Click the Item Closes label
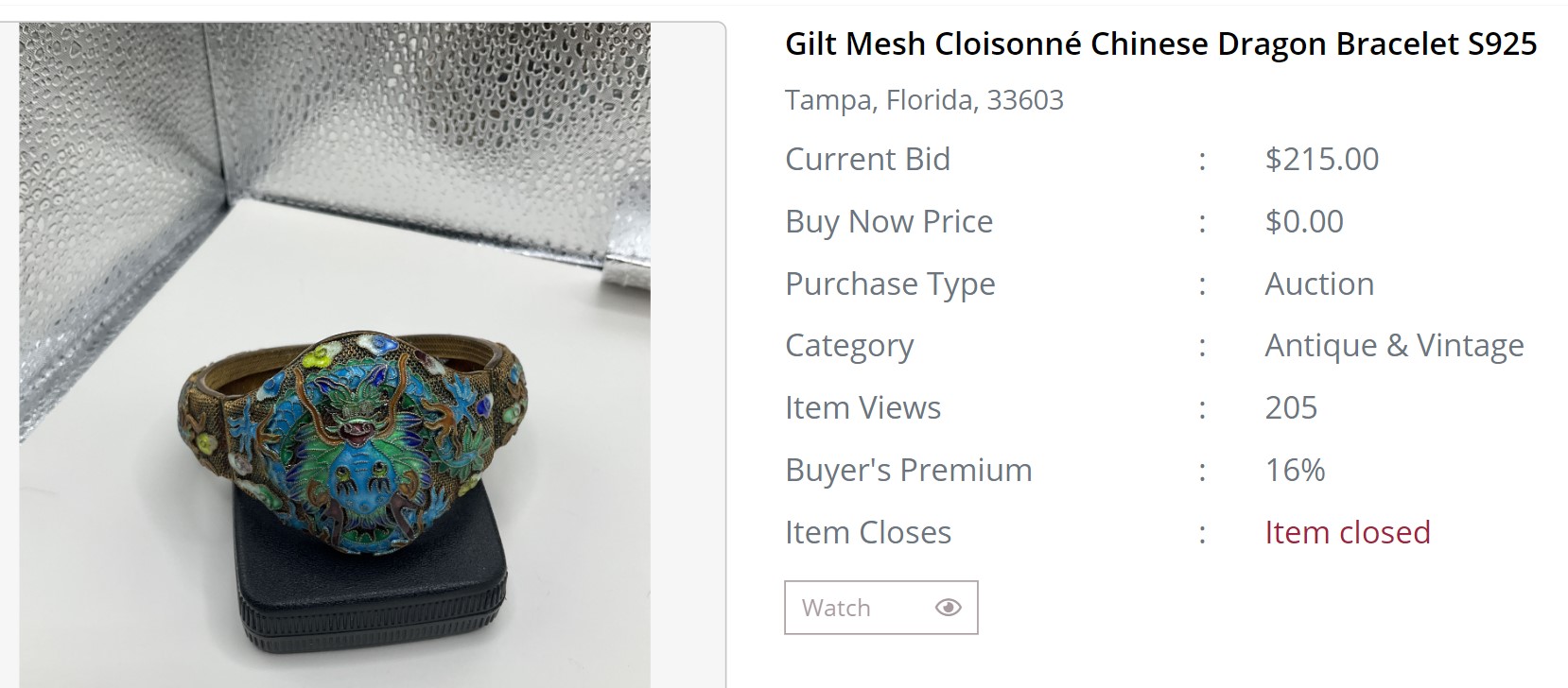The image size is (1568, 688). tap(867, 532)
